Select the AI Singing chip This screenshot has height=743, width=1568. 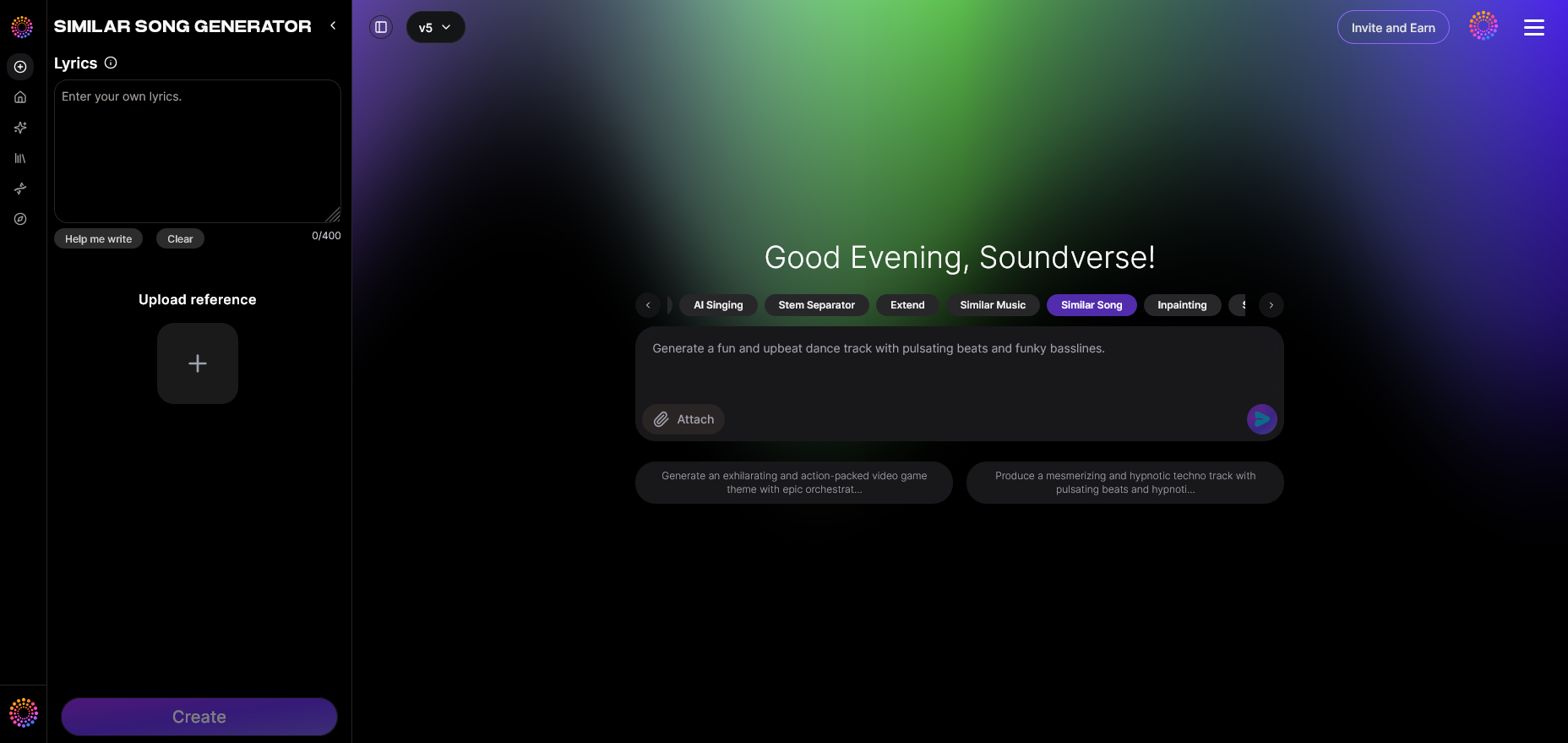[x=718, y=305]
